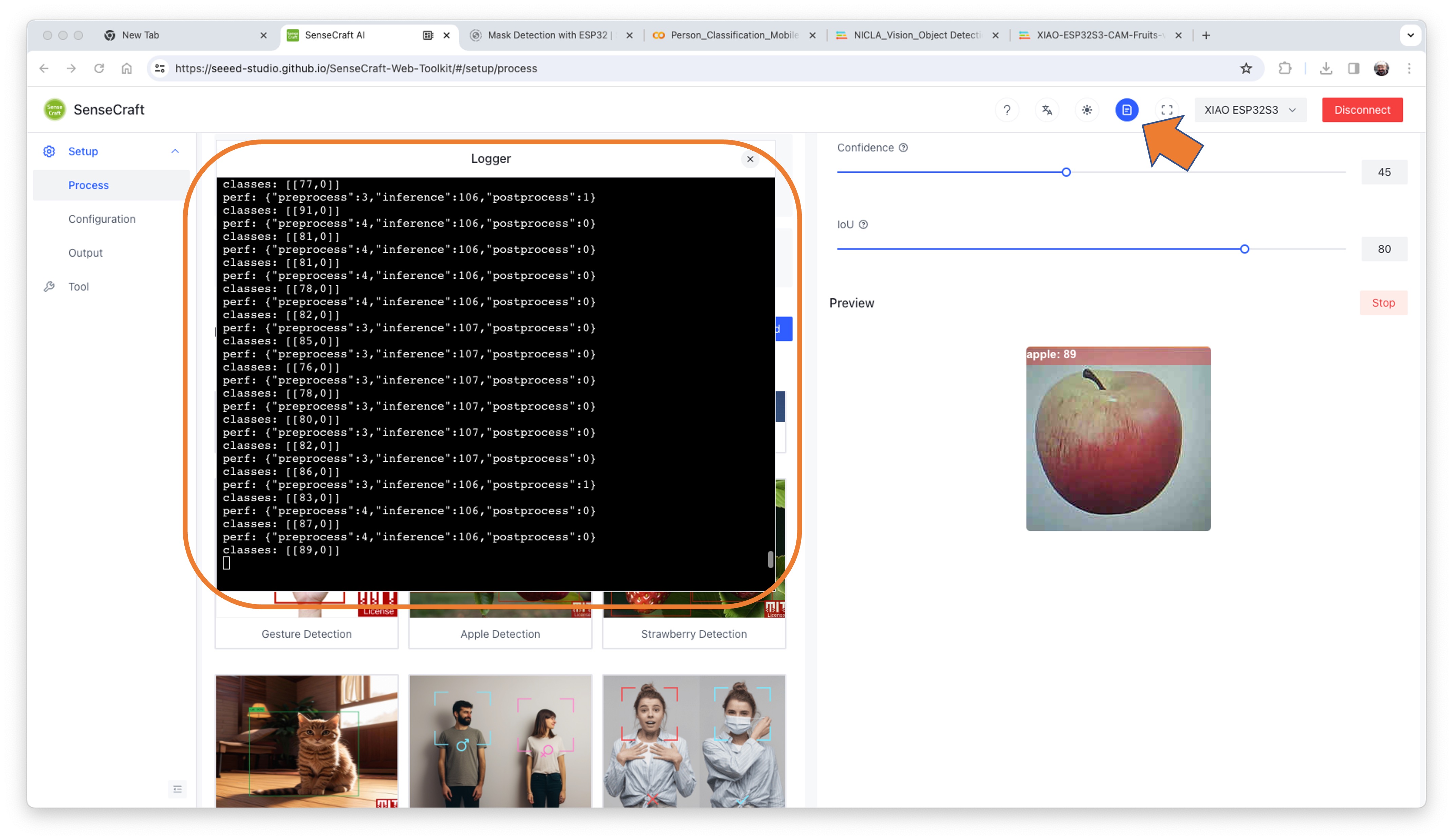Click the red Disconnect button
The width and height of the screenshot is (1453, 840).
1362,110
